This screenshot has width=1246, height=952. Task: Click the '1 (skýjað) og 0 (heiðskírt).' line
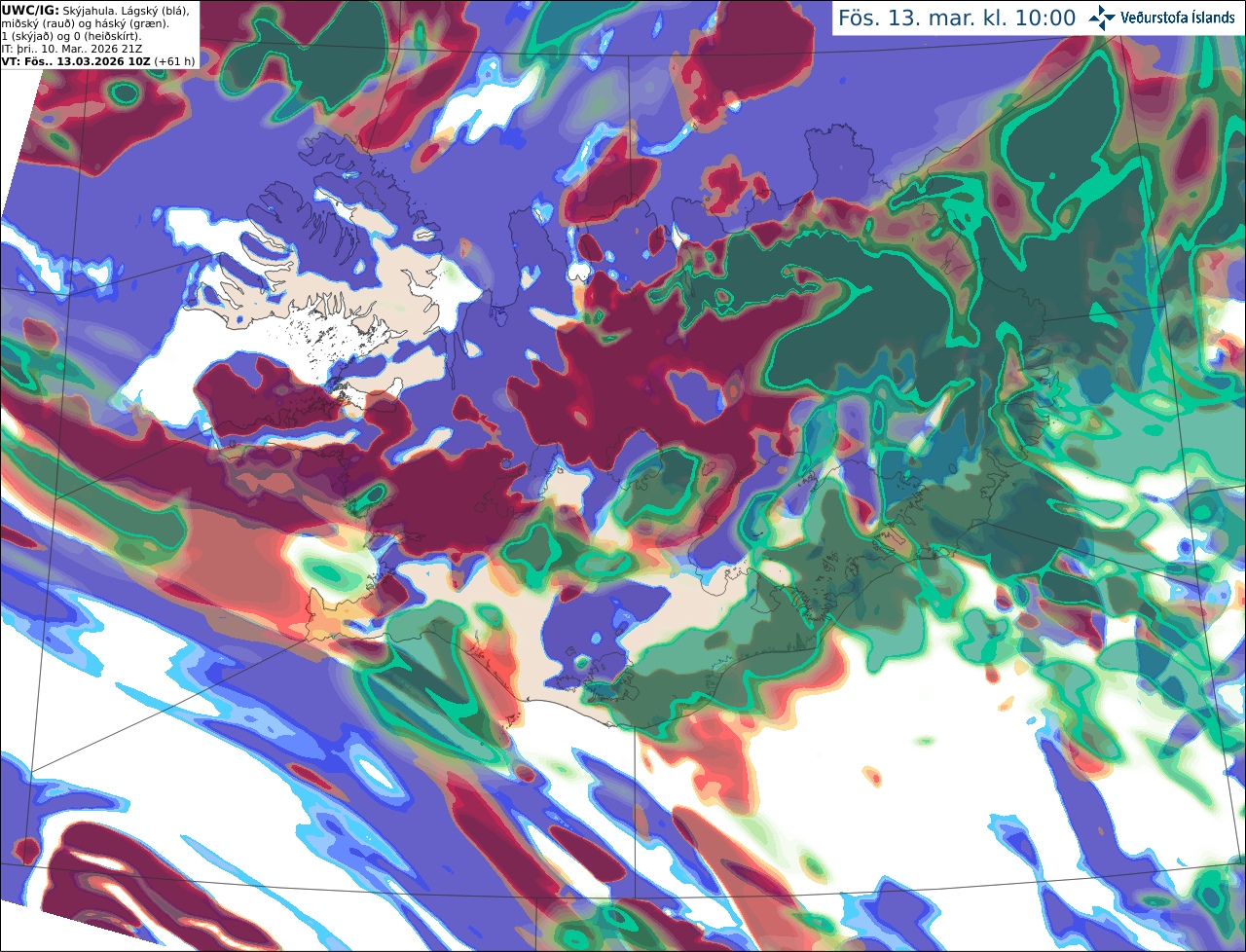71,36
